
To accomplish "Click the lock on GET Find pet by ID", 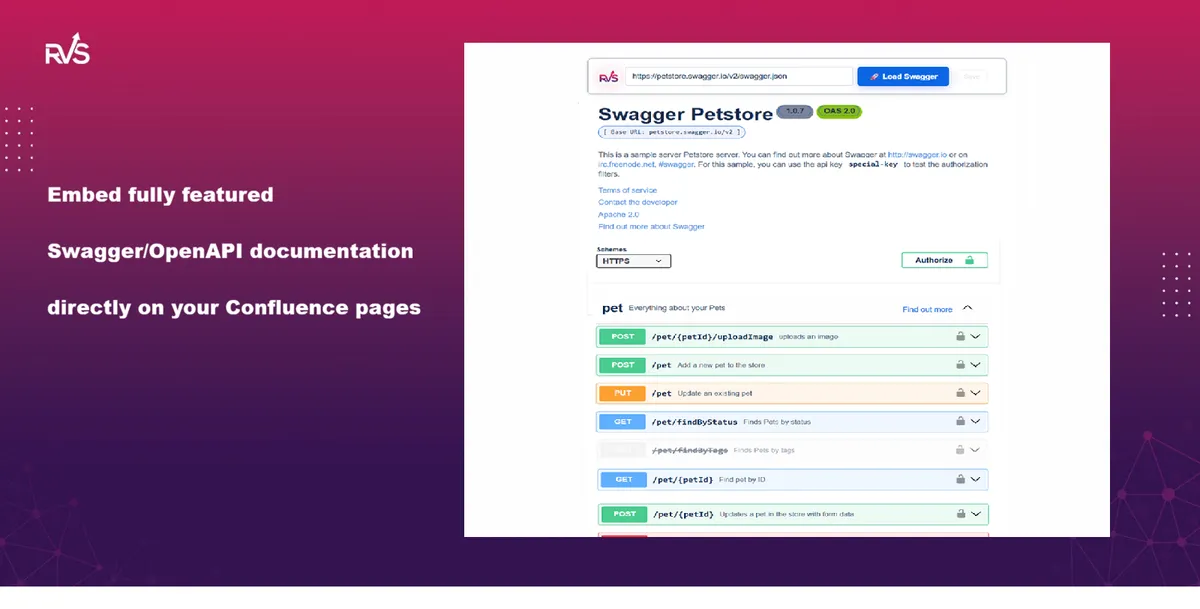I will point(960,479).
